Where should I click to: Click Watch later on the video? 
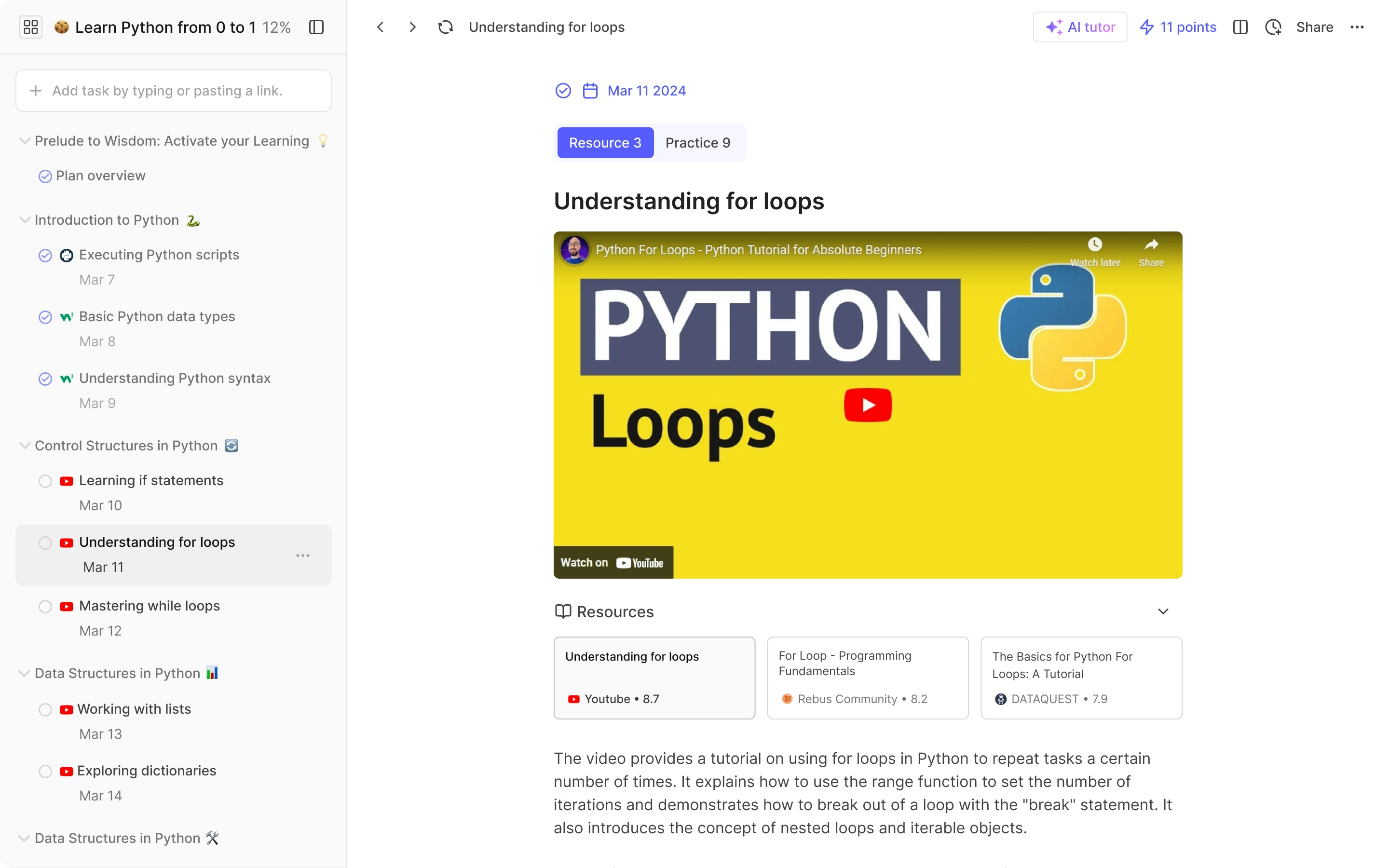tap(1094, 252)
